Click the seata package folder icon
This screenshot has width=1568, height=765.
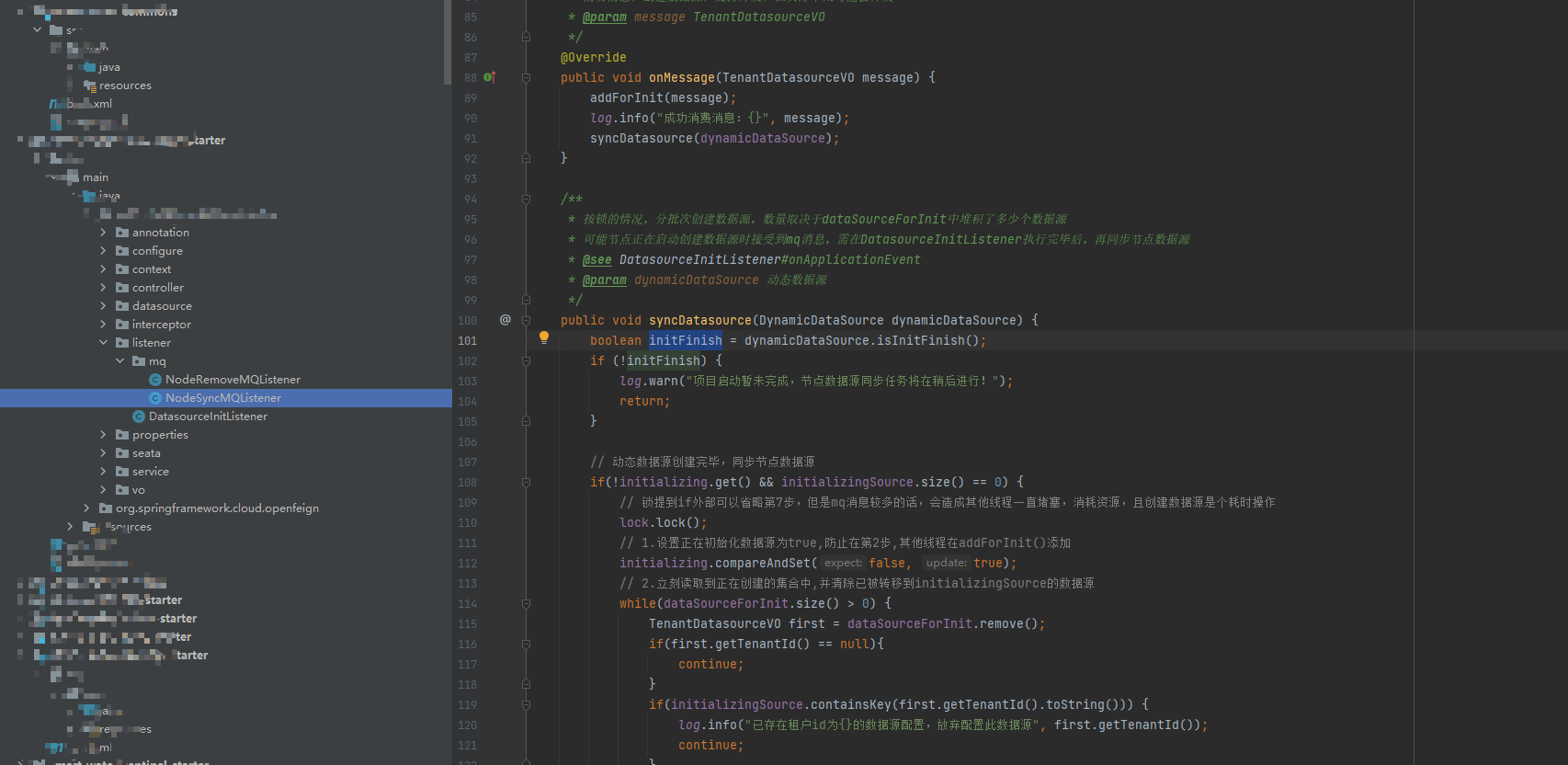pos(122,453)
